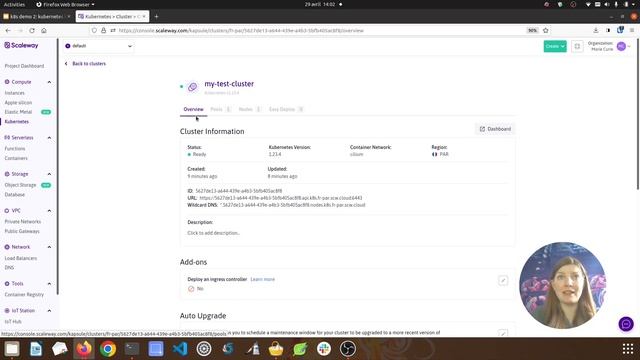640x360 pixels.
Task: Open Database in the sidebar
Action: tap(15, 195)
